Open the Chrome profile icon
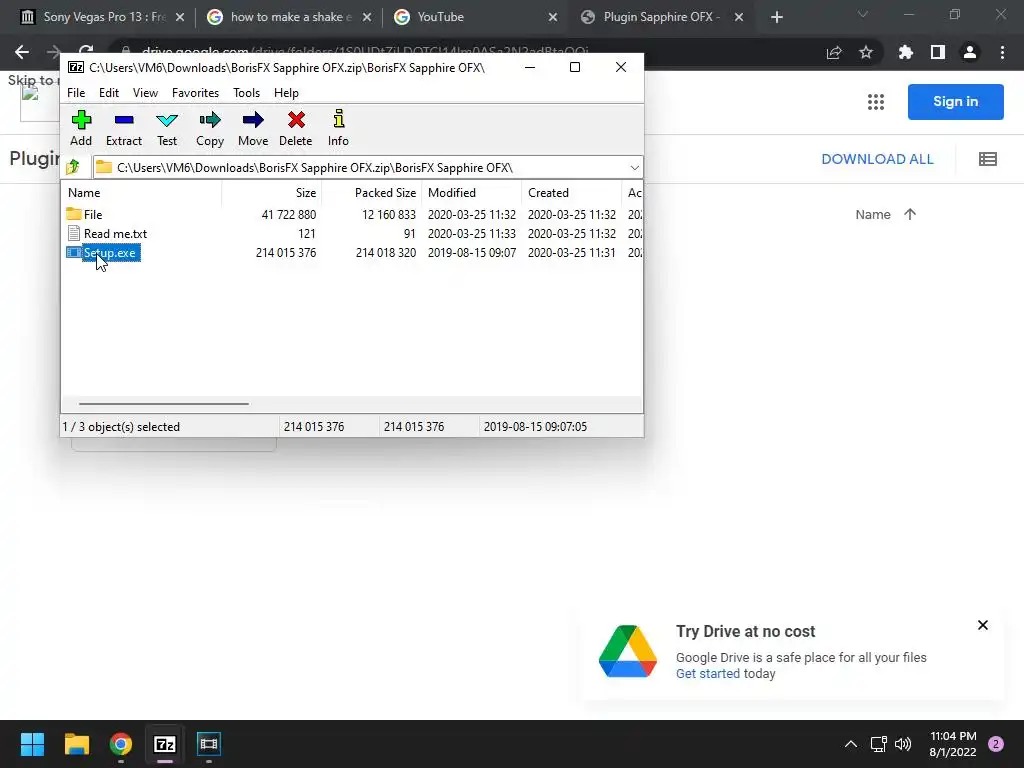The height and width of the screenshot is (768, 1024). click(970, 52)
